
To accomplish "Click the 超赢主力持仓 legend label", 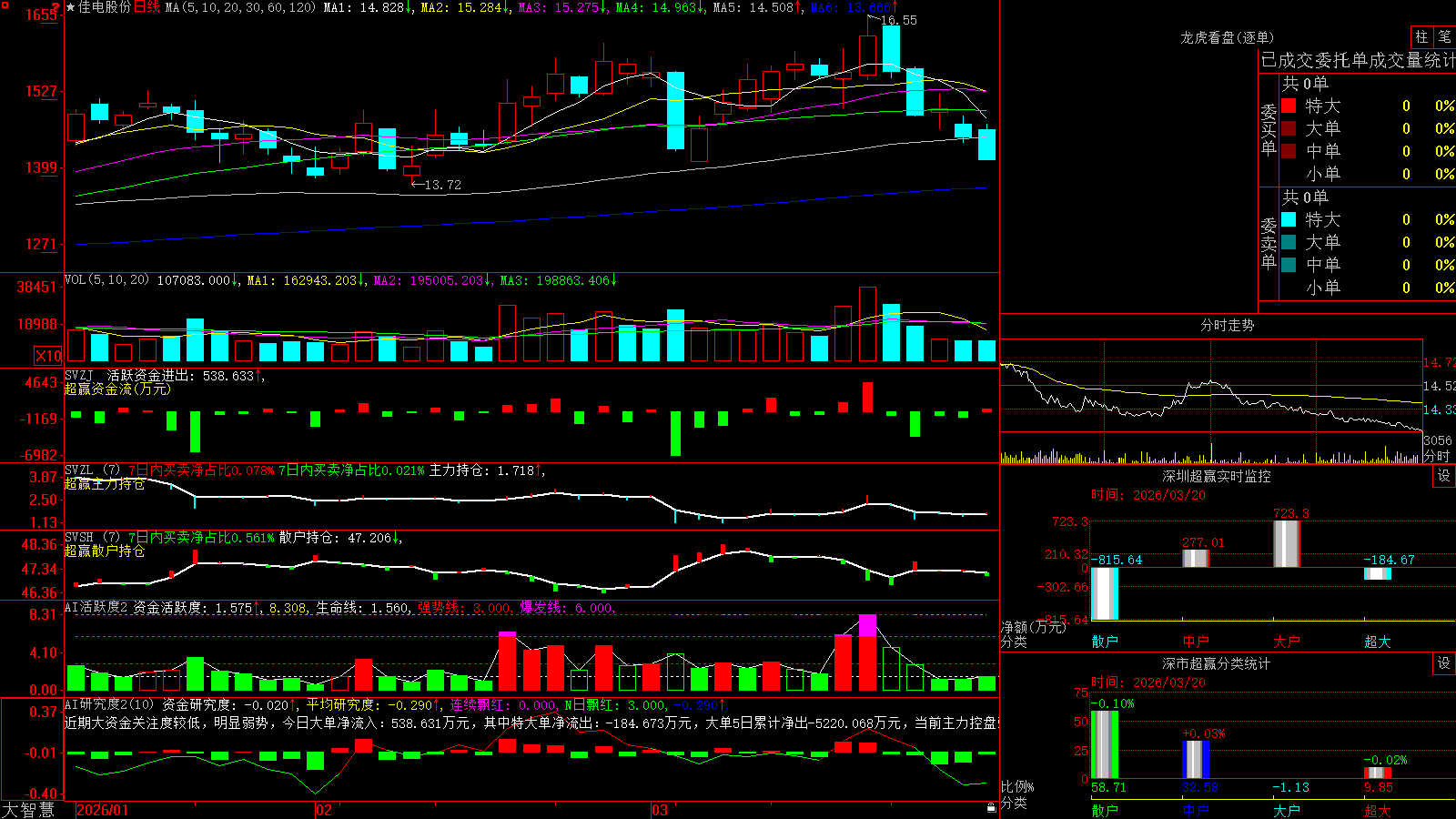I will [105, 484].
